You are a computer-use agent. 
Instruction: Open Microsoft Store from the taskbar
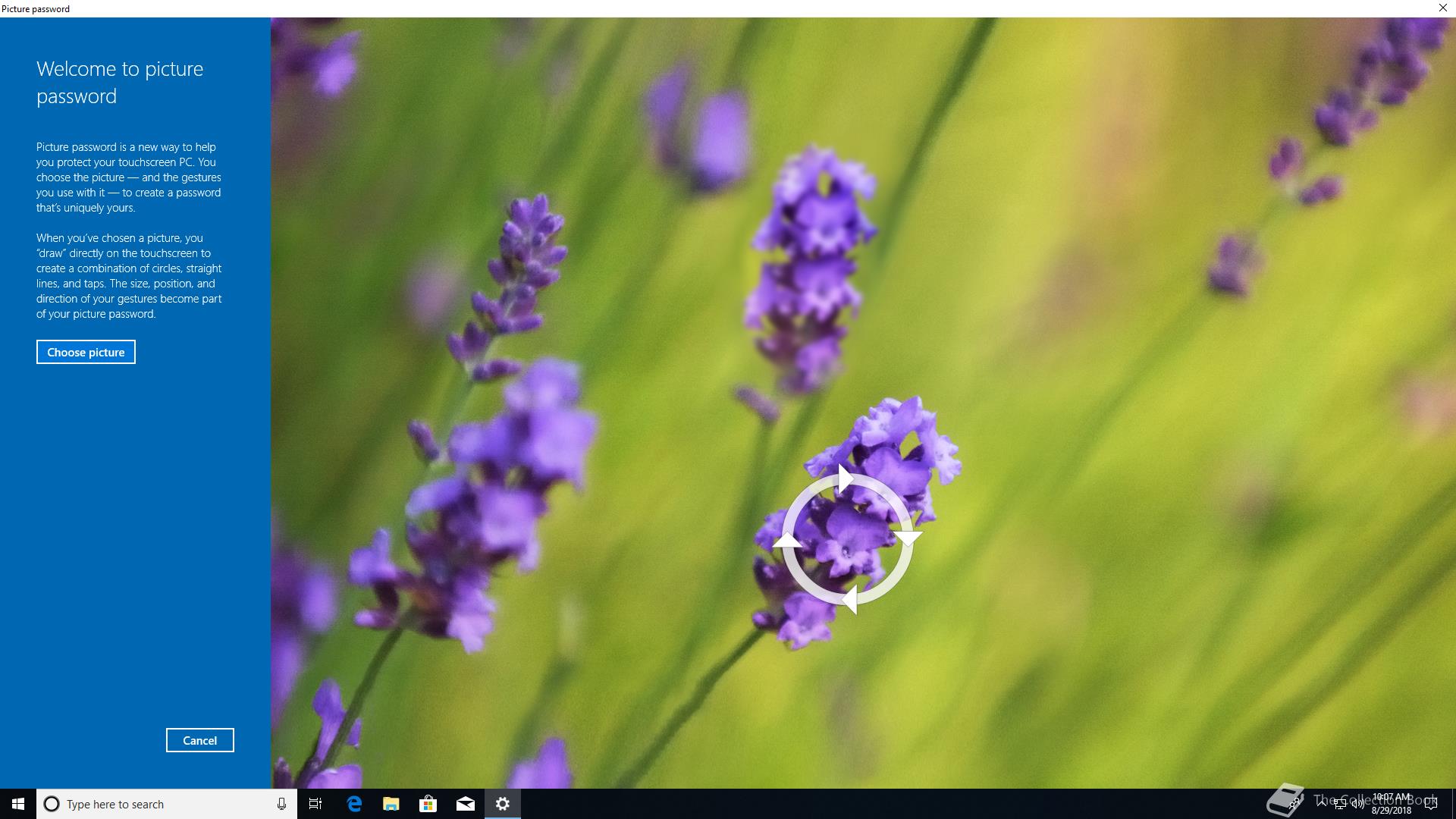pos(428,804)
